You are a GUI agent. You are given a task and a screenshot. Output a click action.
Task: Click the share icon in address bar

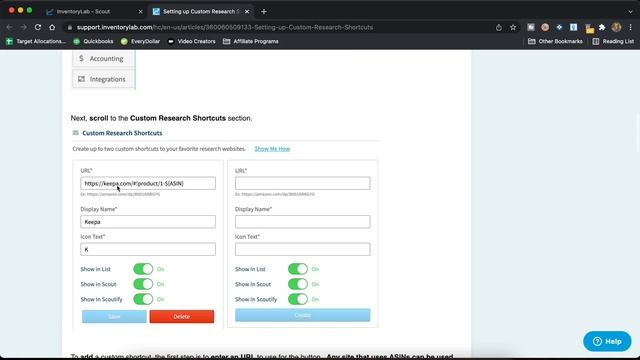(x=499, y=27)
